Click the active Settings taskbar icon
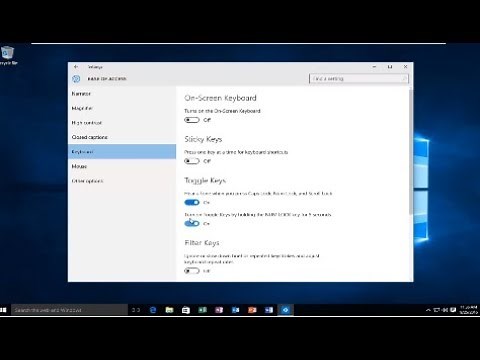This screenshot has height=360, width=480. coord(285,310)
